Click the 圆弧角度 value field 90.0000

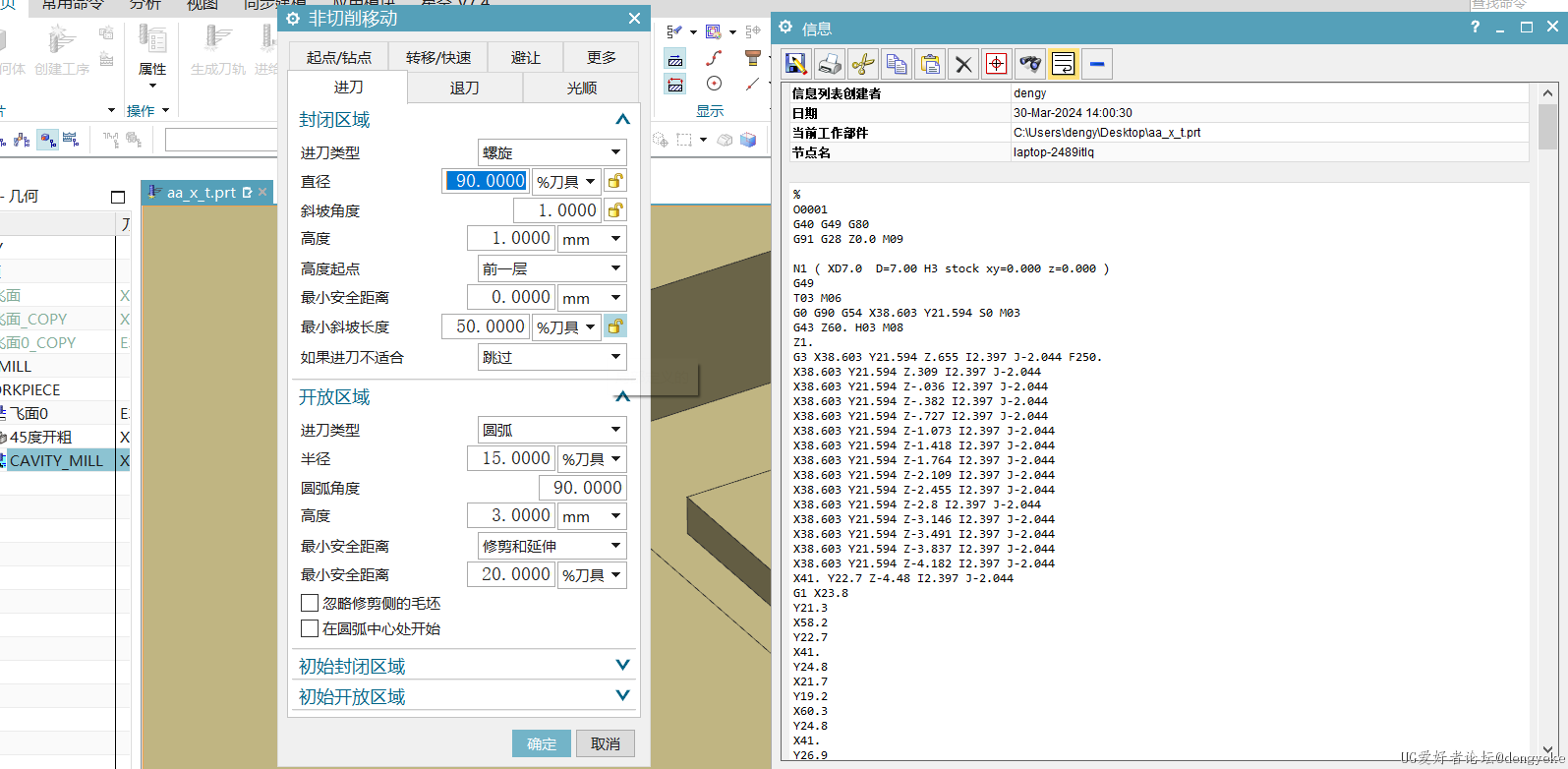(584, 487)
